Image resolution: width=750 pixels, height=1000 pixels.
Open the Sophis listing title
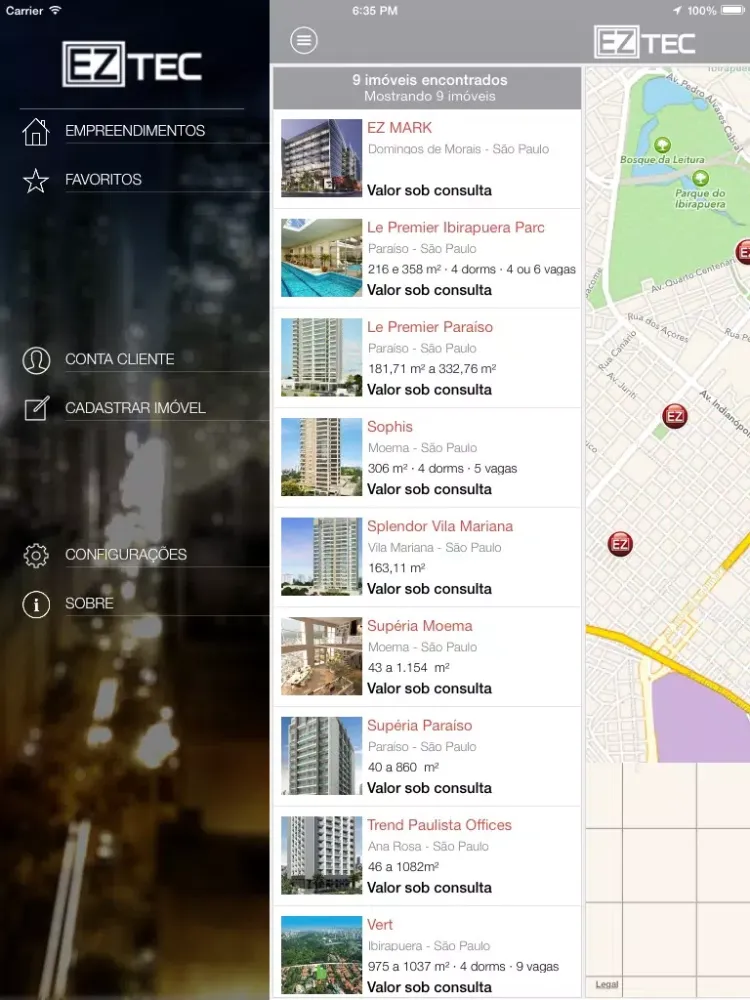click(390, 427)
